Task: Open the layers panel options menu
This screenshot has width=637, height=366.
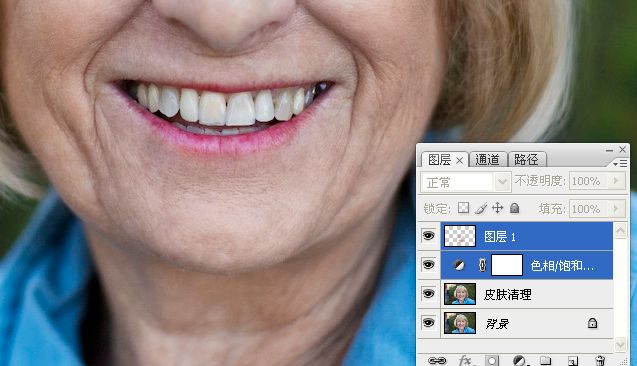Action: pyautogui.click(x=620, y=163)
